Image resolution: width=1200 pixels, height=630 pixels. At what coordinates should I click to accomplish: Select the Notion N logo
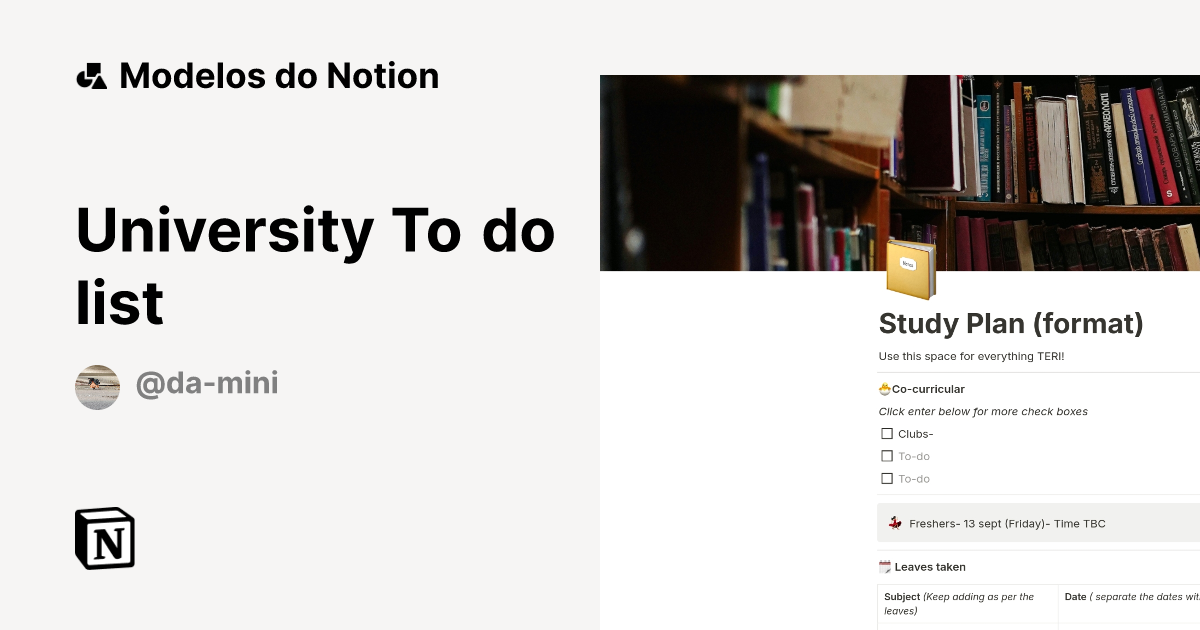[x=105, y=538]
